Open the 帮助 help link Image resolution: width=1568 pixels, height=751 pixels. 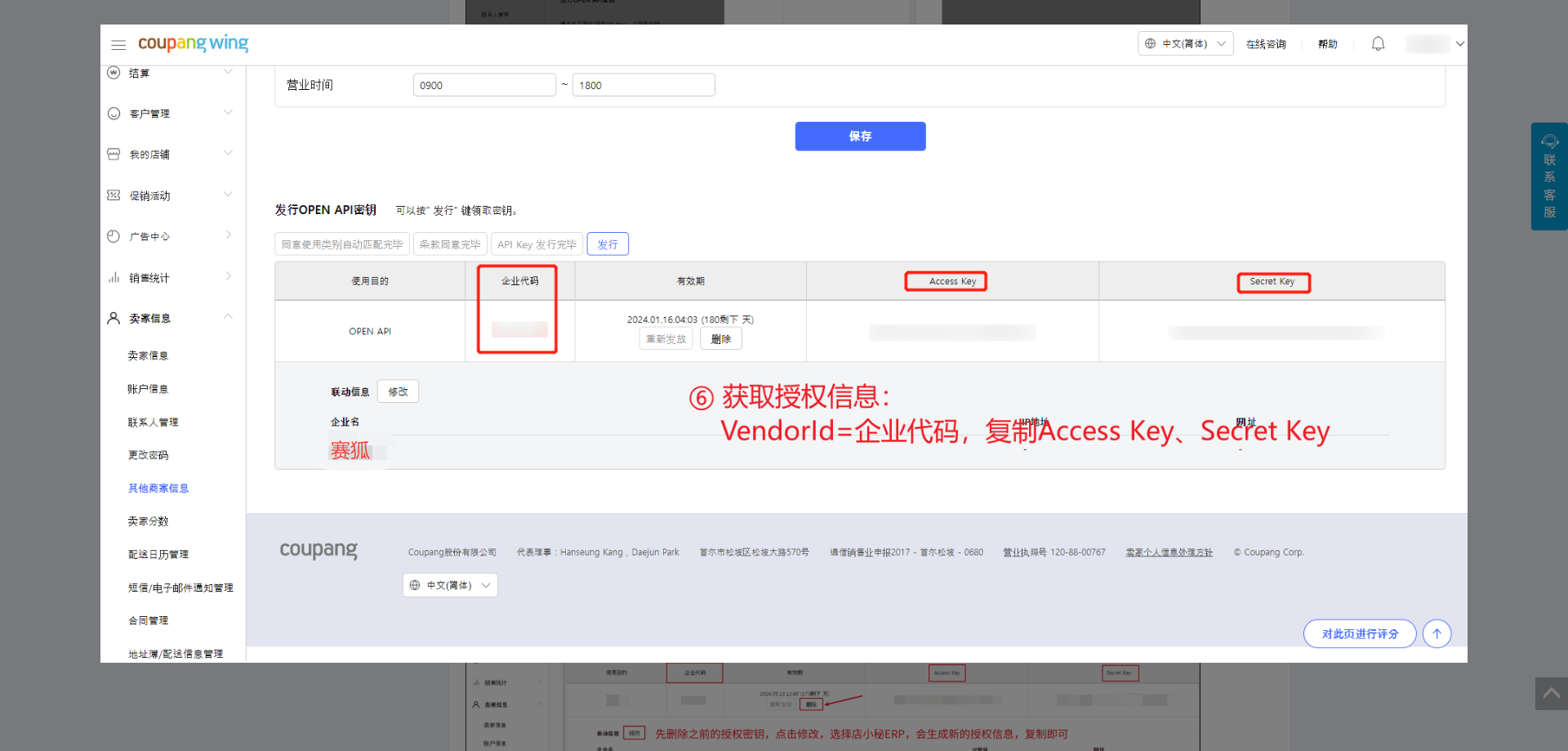coord(1328,44)
